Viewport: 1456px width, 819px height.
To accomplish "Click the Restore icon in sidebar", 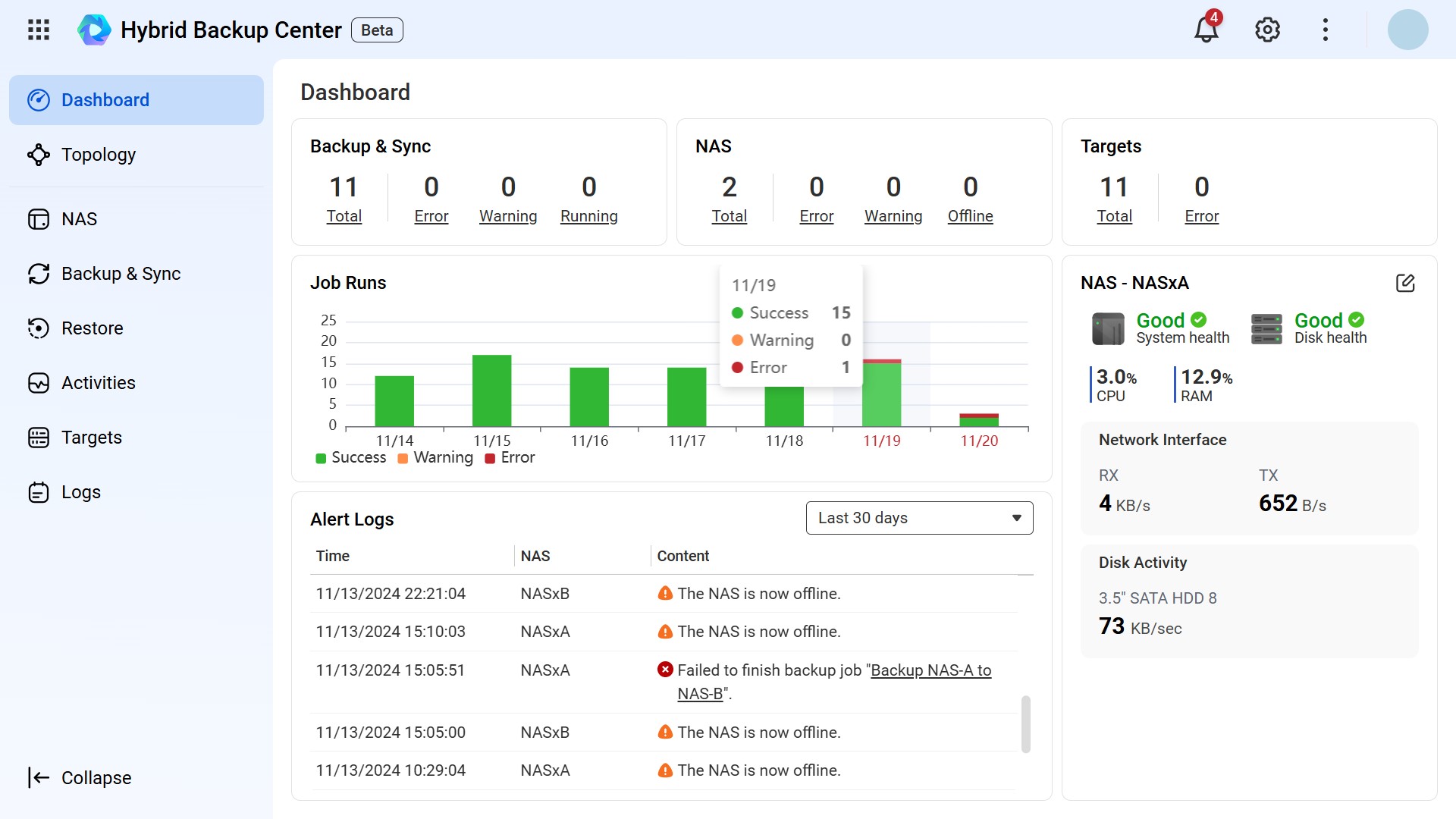I will pyautogui.click(x=39, y=328).
